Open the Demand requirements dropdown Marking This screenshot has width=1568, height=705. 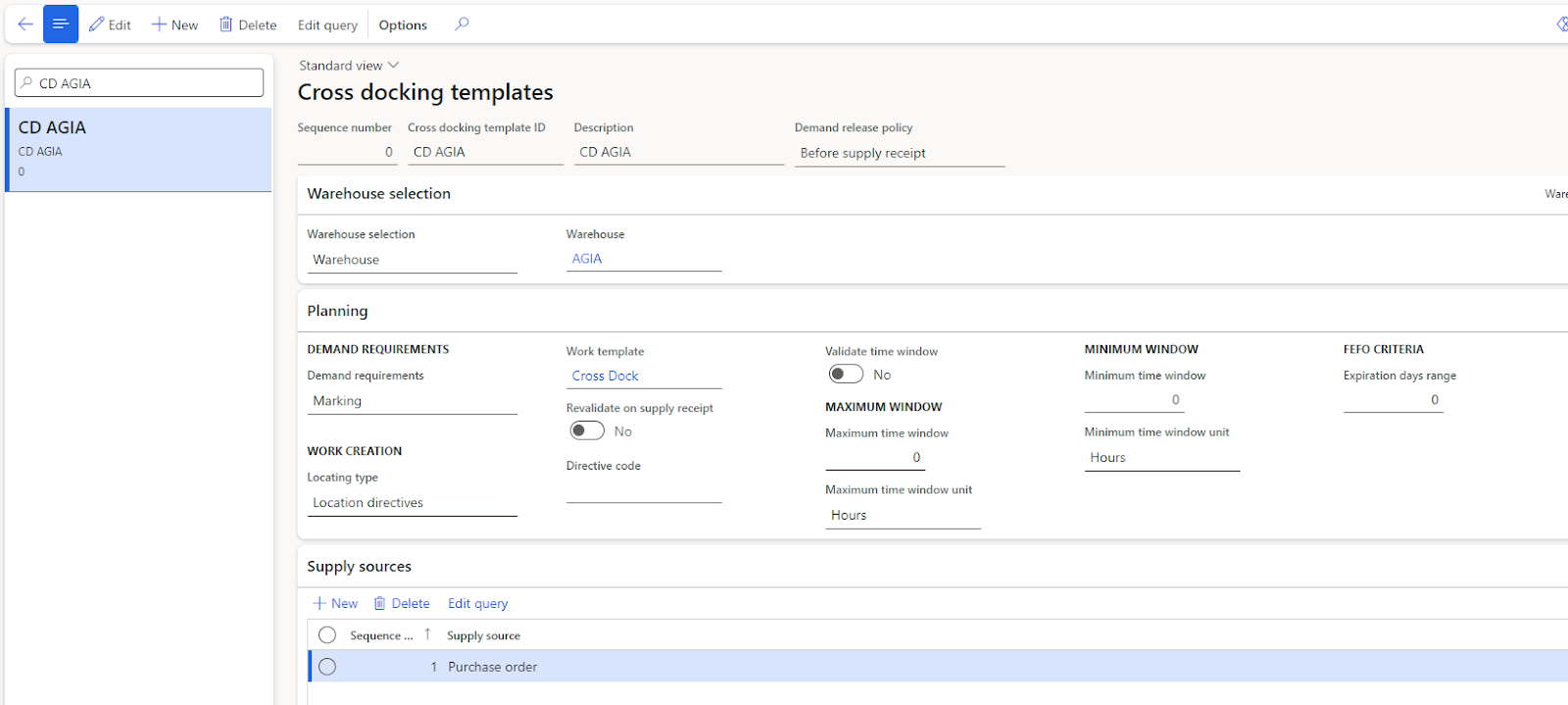pos(412,401)
